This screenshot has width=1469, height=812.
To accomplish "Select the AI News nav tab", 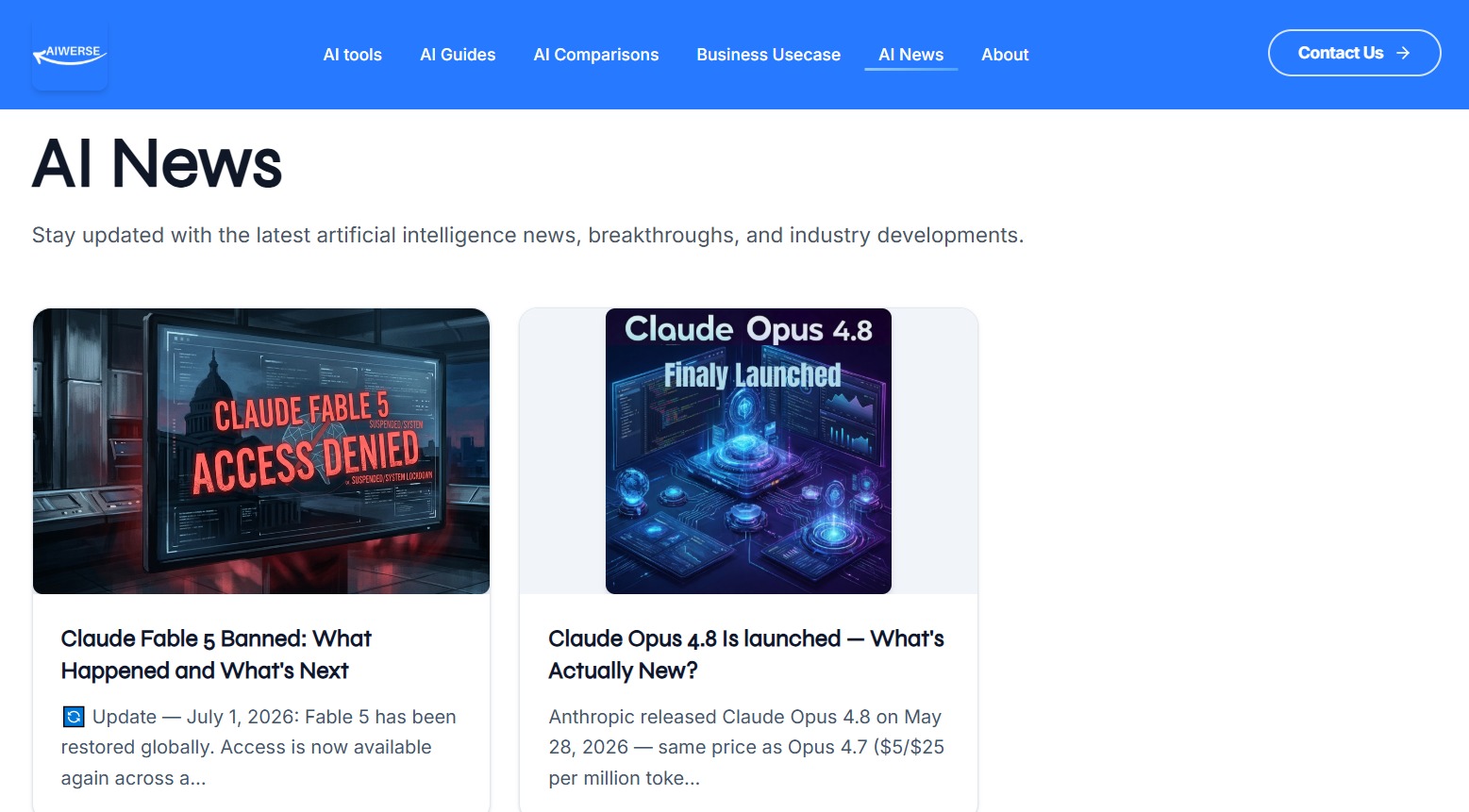I will coord(910,55).
